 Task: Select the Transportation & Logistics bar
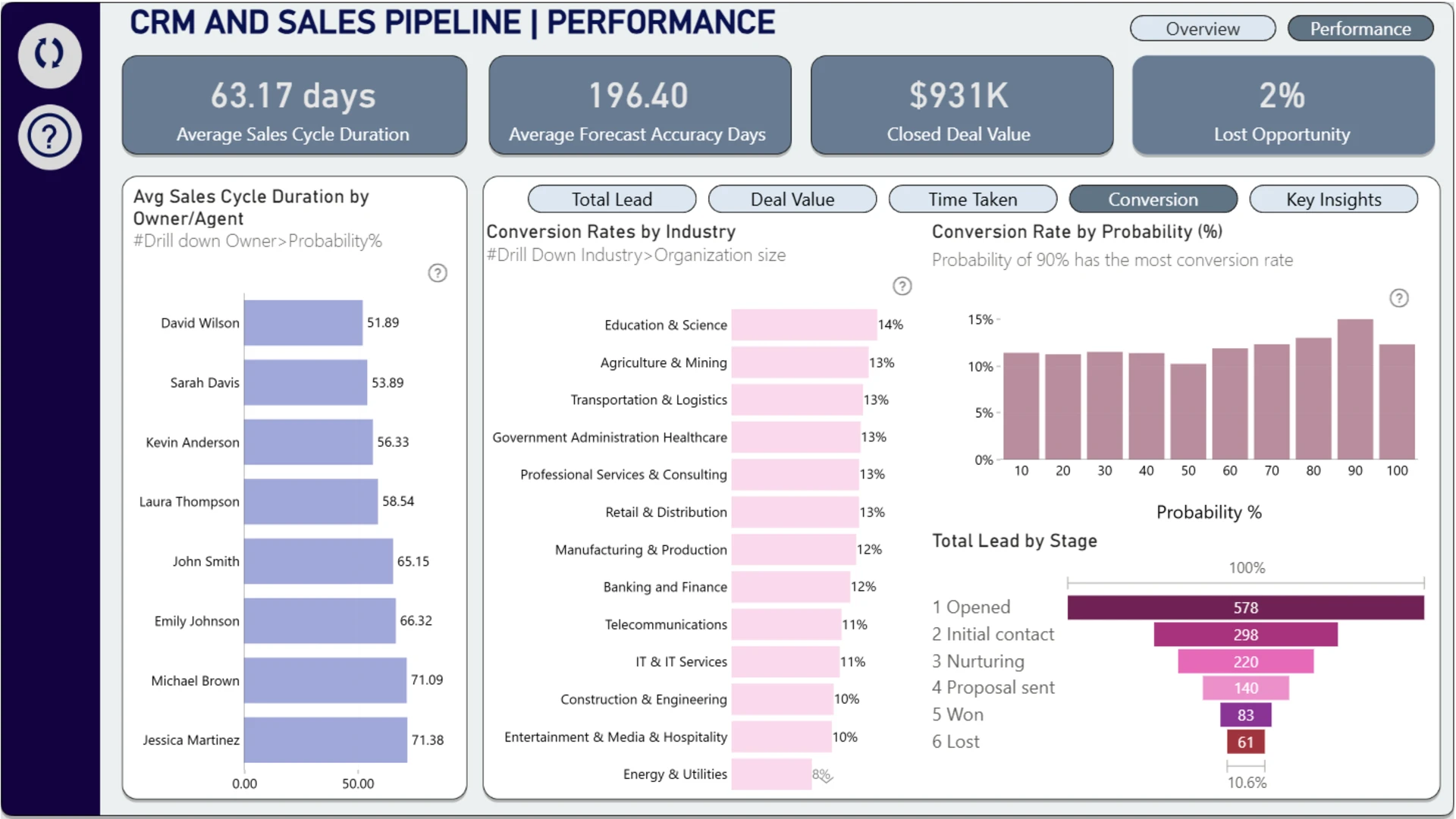pos(797,400)
